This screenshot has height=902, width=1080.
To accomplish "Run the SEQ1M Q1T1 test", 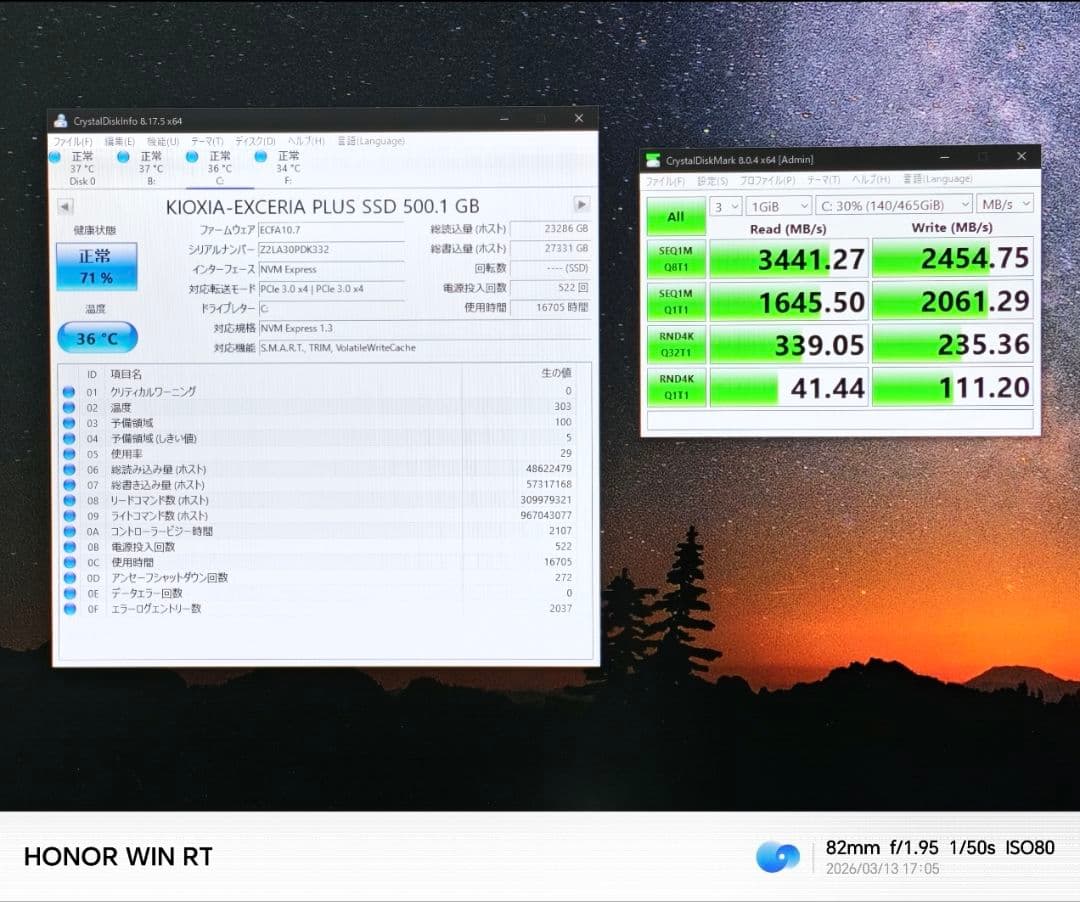I will 676,302.
